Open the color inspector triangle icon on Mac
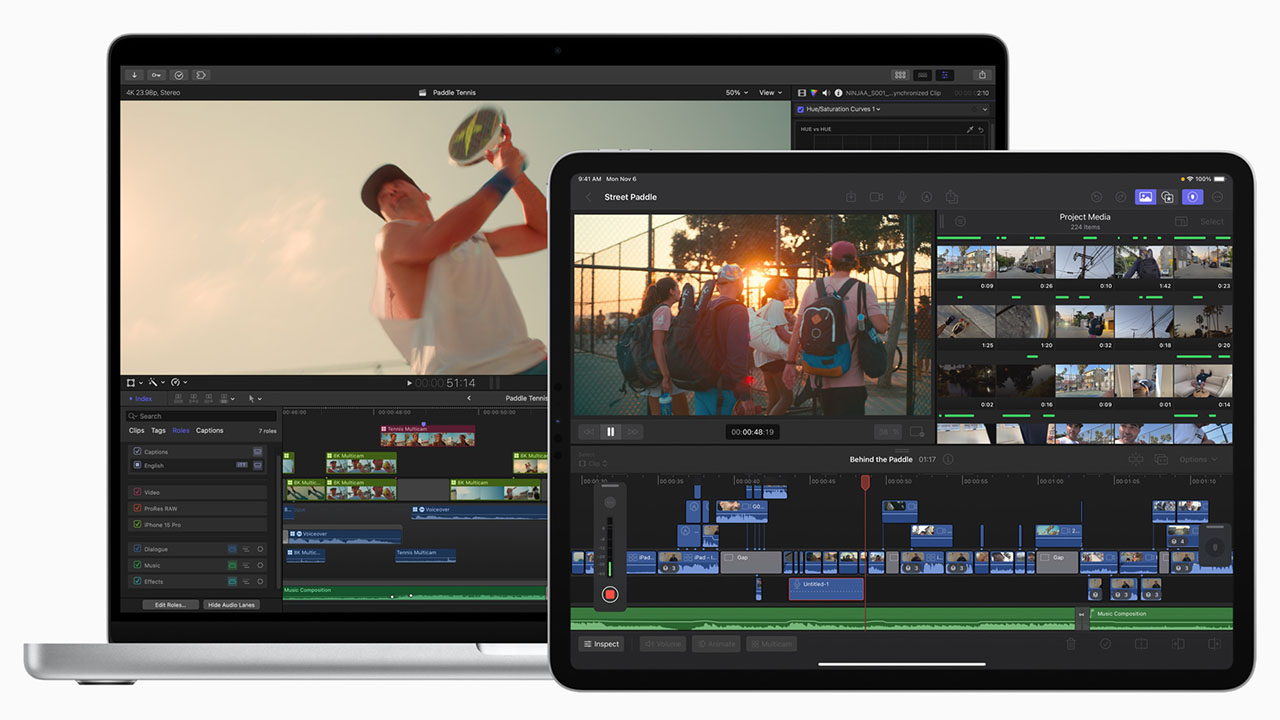This screenshot has width=1280, height=720. point(814,92)
